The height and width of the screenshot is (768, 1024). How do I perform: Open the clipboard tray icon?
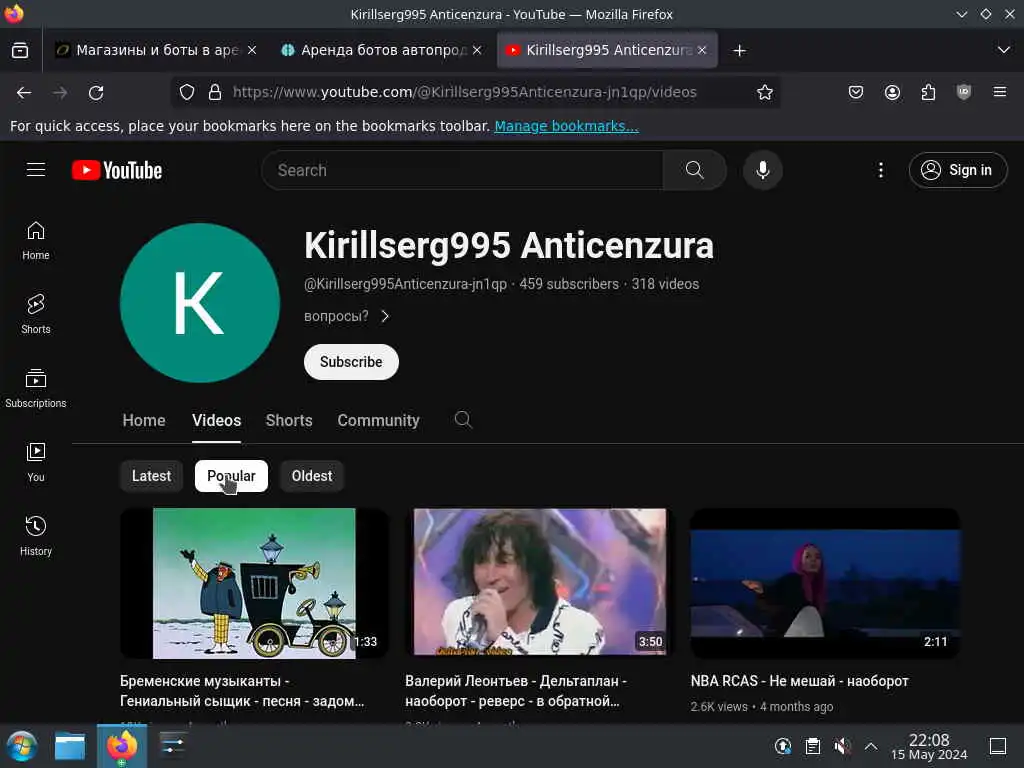click(x=813, y=746)
